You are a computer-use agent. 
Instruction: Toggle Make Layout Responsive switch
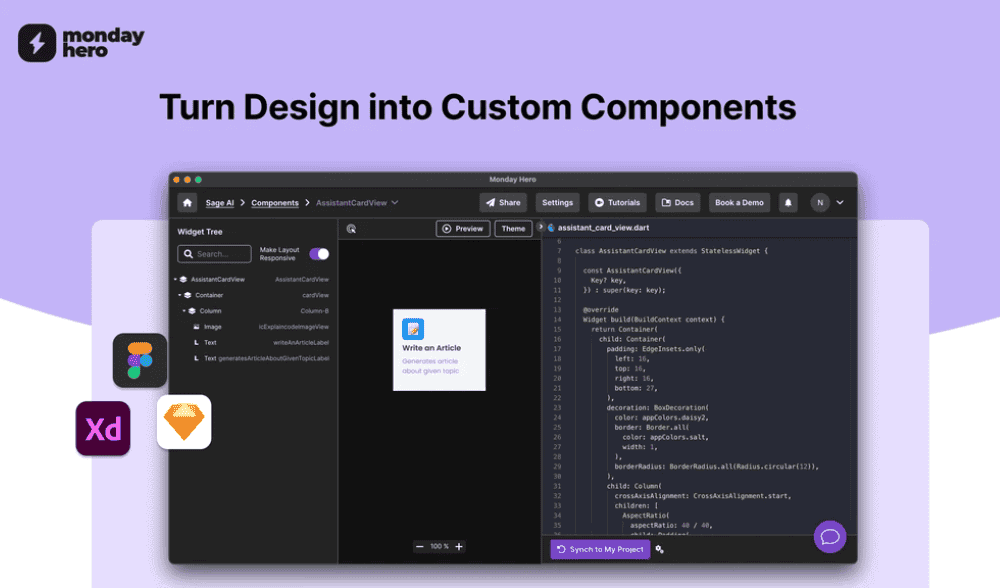click(x=319, y=254)
